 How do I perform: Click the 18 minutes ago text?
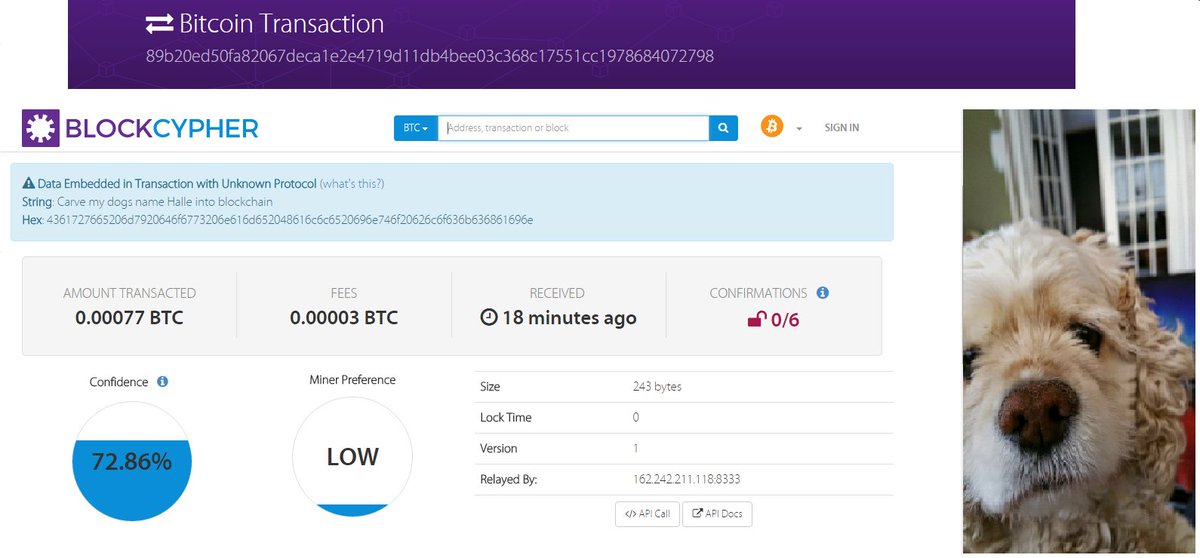569,318
